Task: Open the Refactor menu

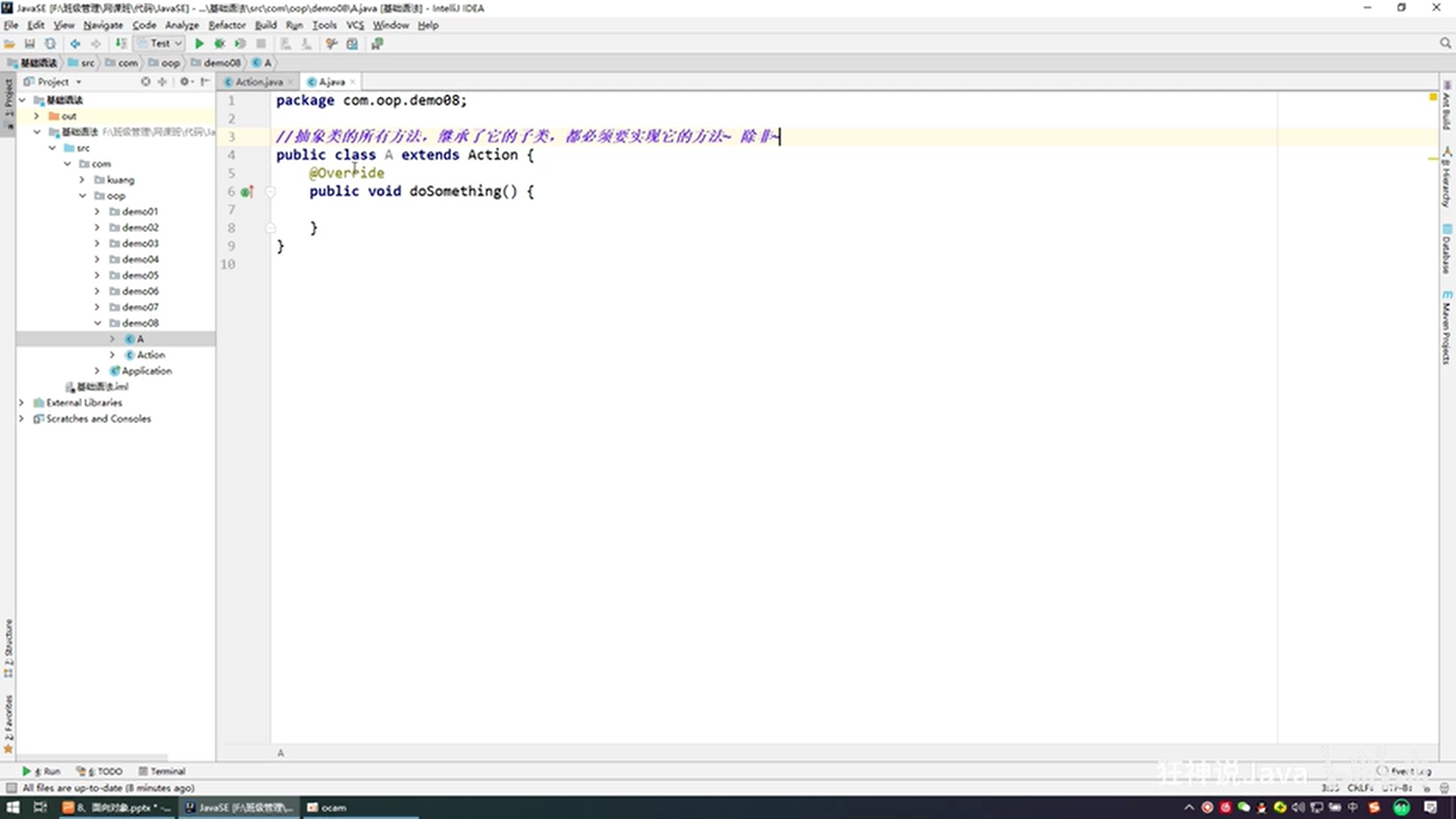Action: click(x=227, y=25)
